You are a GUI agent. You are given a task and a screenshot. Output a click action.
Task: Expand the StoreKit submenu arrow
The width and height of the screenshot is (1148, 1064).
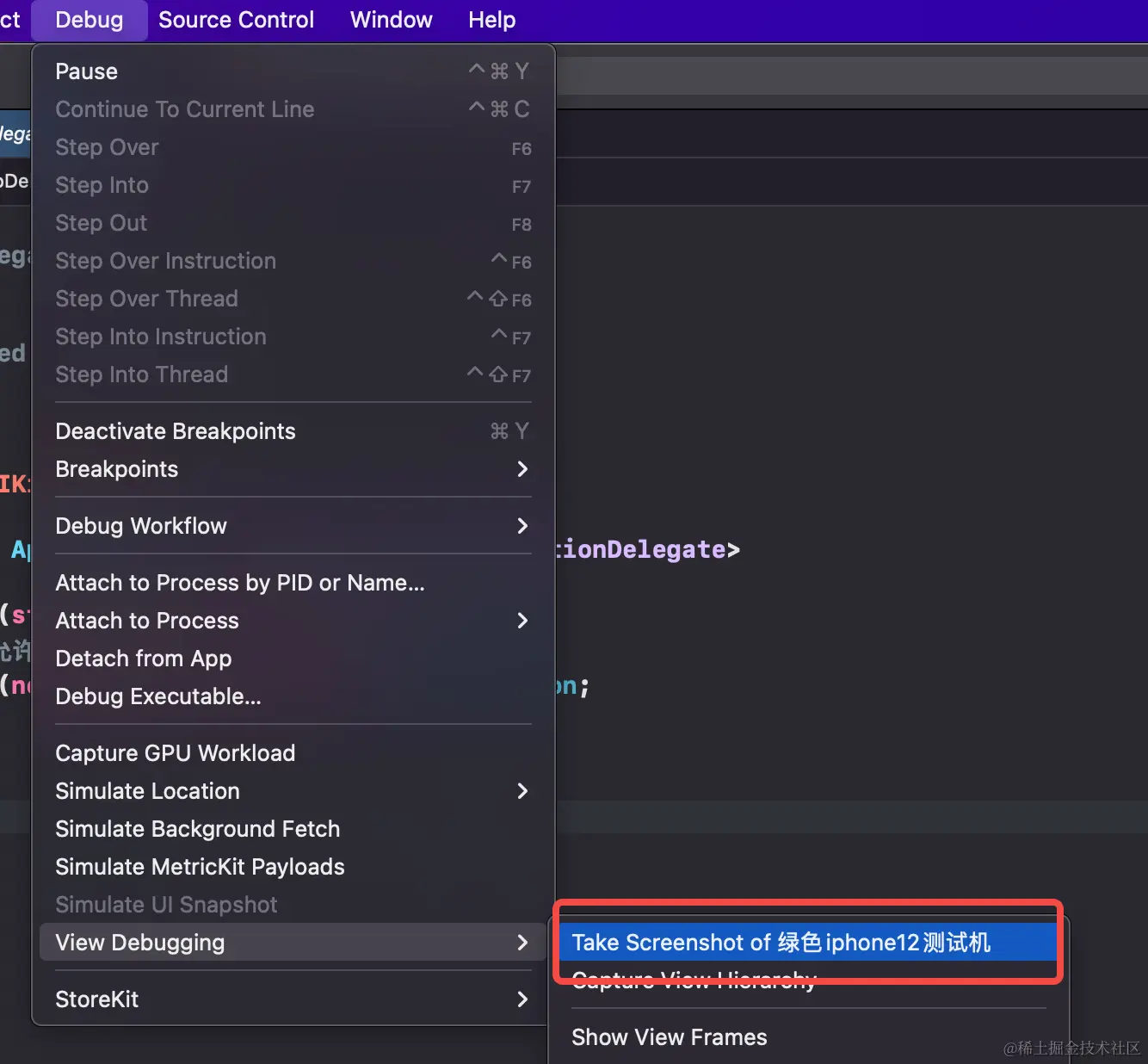point(522,999)
